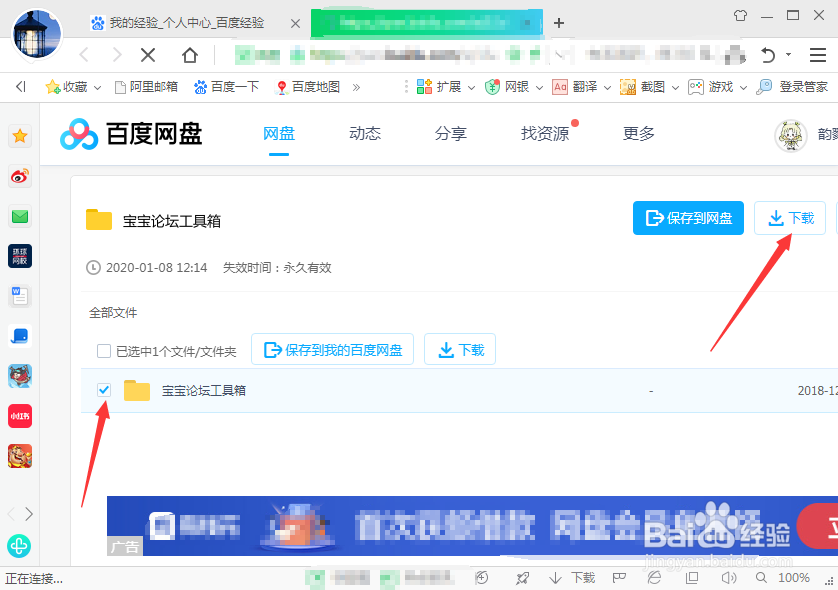Click the browser profile avatar picture
Viewport: 838px width, 590px height.
[37, 33]
